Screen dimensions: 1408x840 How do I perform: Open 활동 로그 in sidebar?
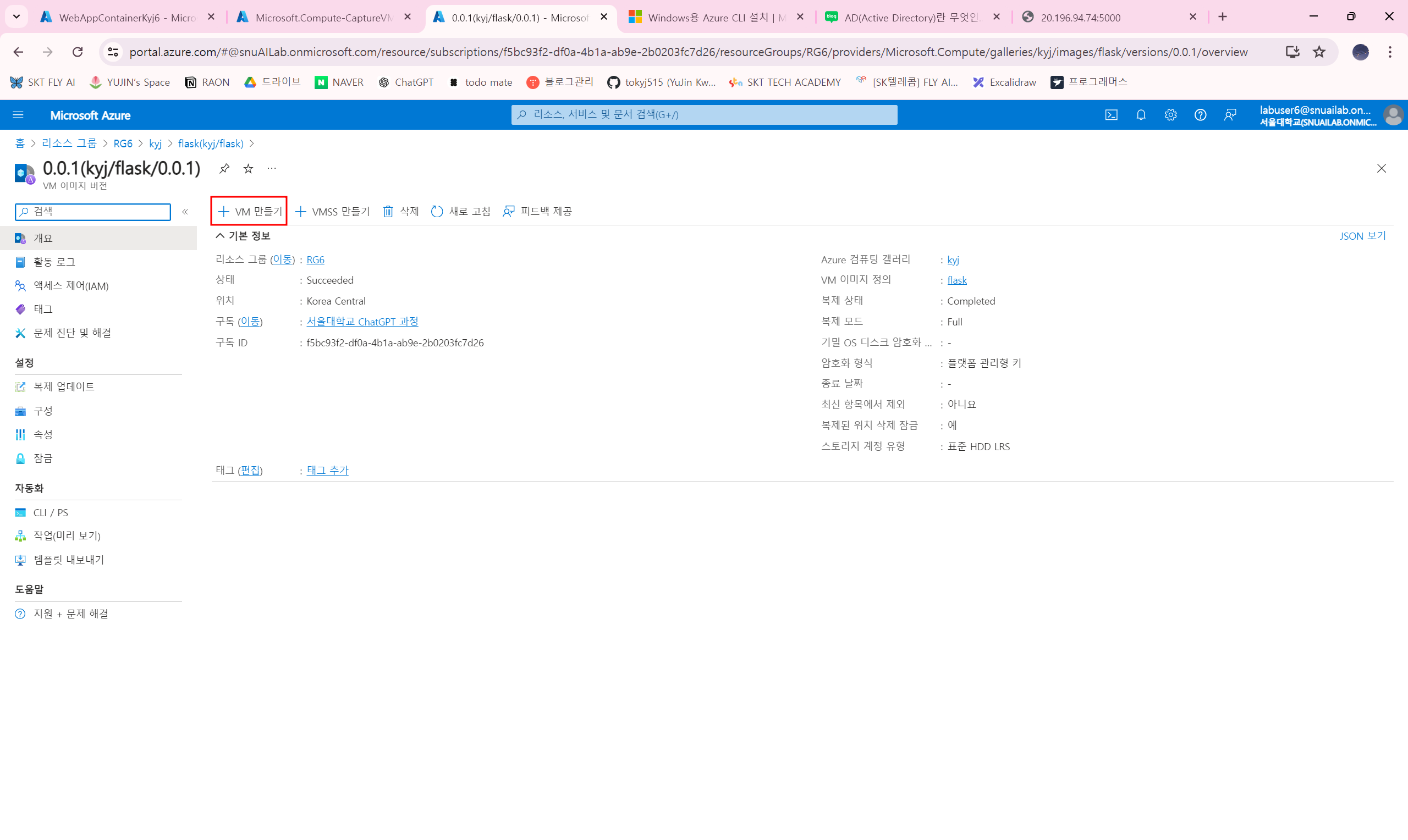pos(54,262)
